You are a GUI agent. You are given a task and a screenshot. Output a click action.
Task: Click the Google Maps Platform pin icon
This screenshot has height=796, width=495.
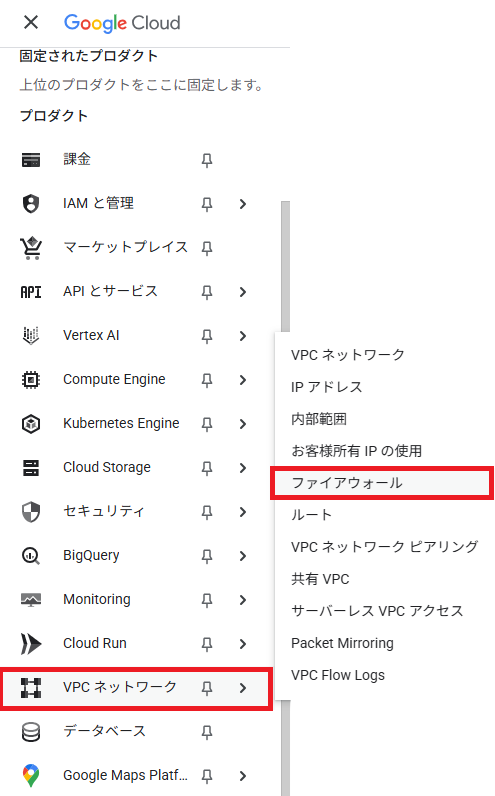point(31,776)
